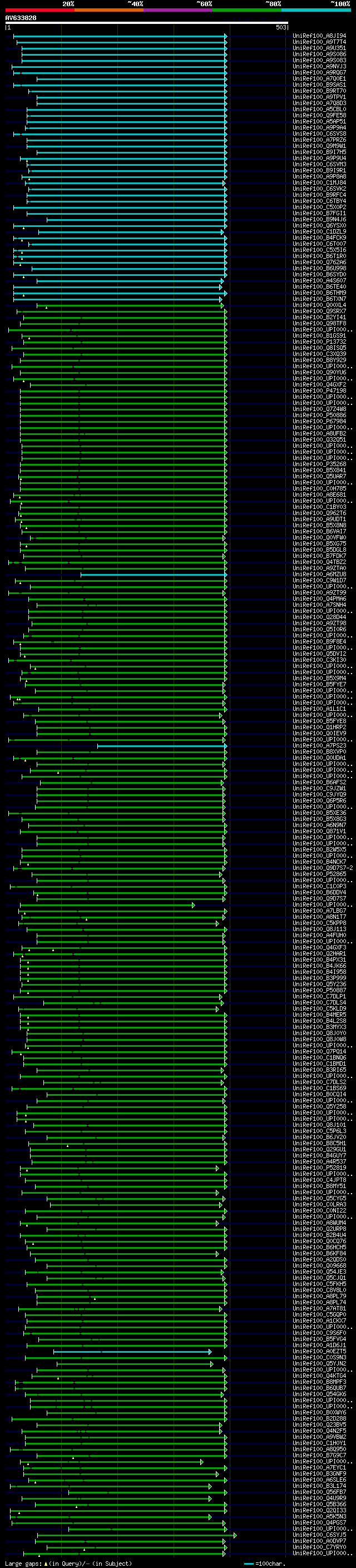This screenshot has width=356, height=1568.
Task: Select hit UniRef100_Q9M9W1
Action: coord(319,146)
